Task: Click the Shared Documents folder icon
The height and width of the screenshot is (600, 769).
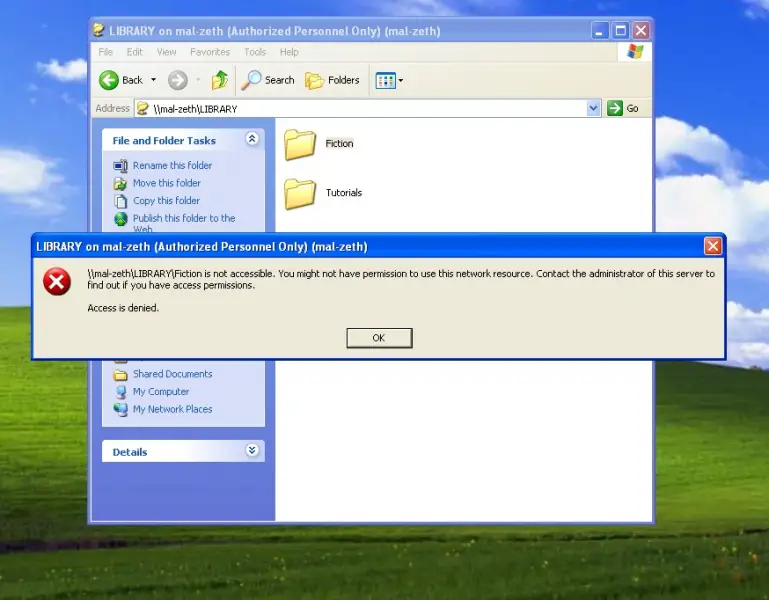Action: pos(121,375)
